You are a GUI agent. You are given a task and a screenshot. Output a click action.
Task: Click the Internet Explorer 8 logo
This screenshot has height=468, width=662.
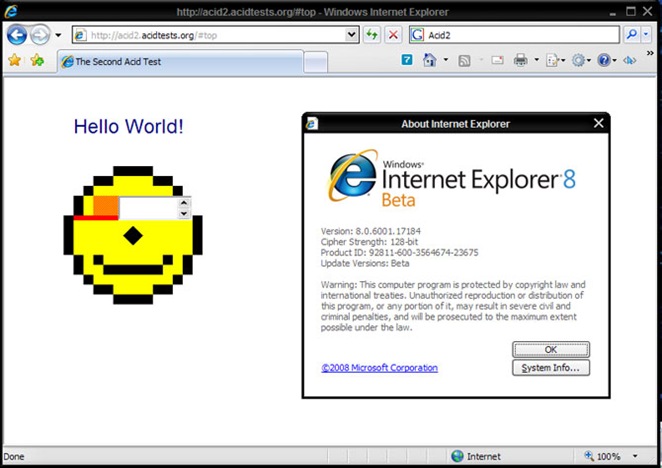(452, 178)
